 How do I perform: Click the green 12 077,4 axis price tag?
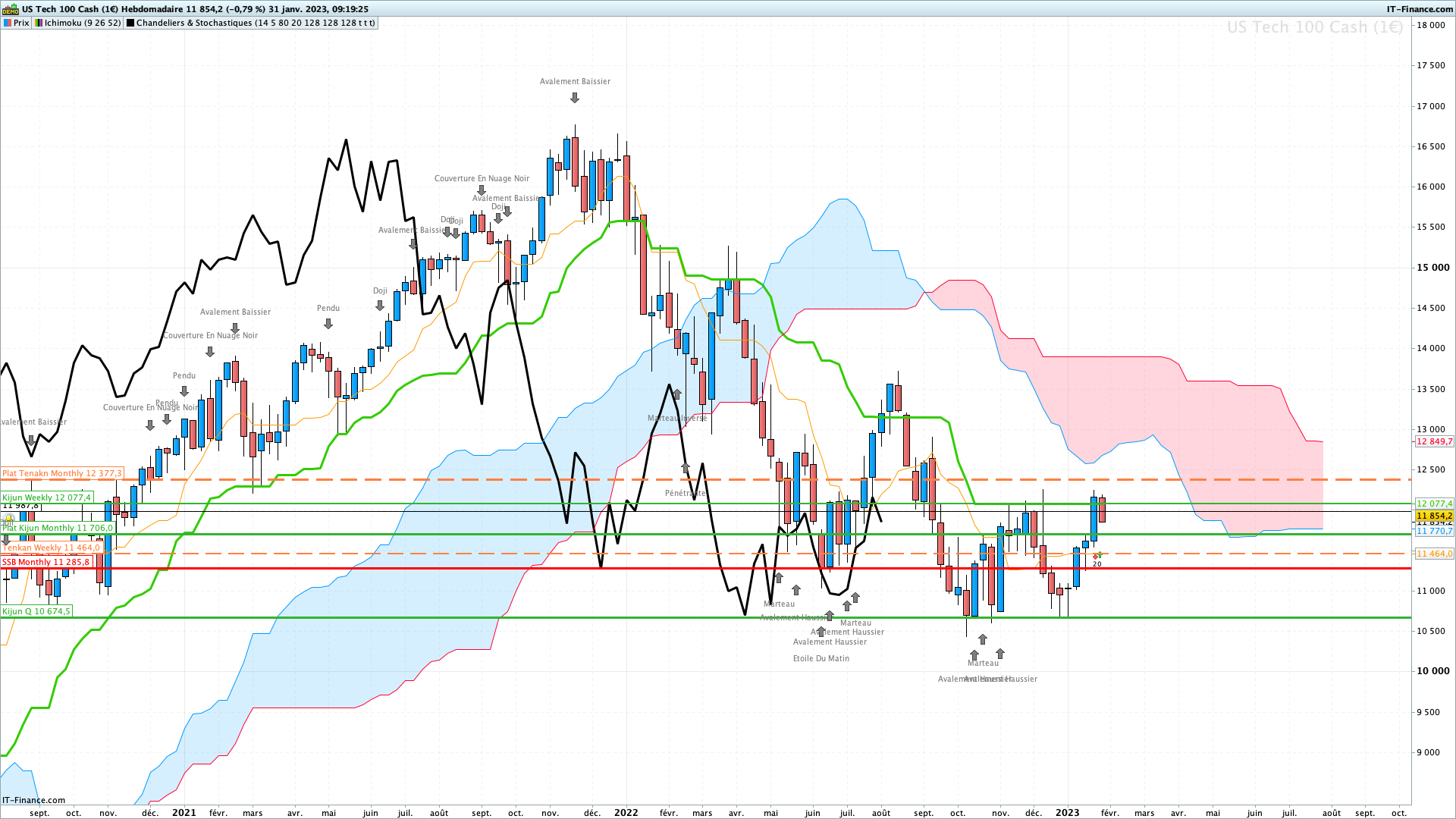coord(1434,504)
